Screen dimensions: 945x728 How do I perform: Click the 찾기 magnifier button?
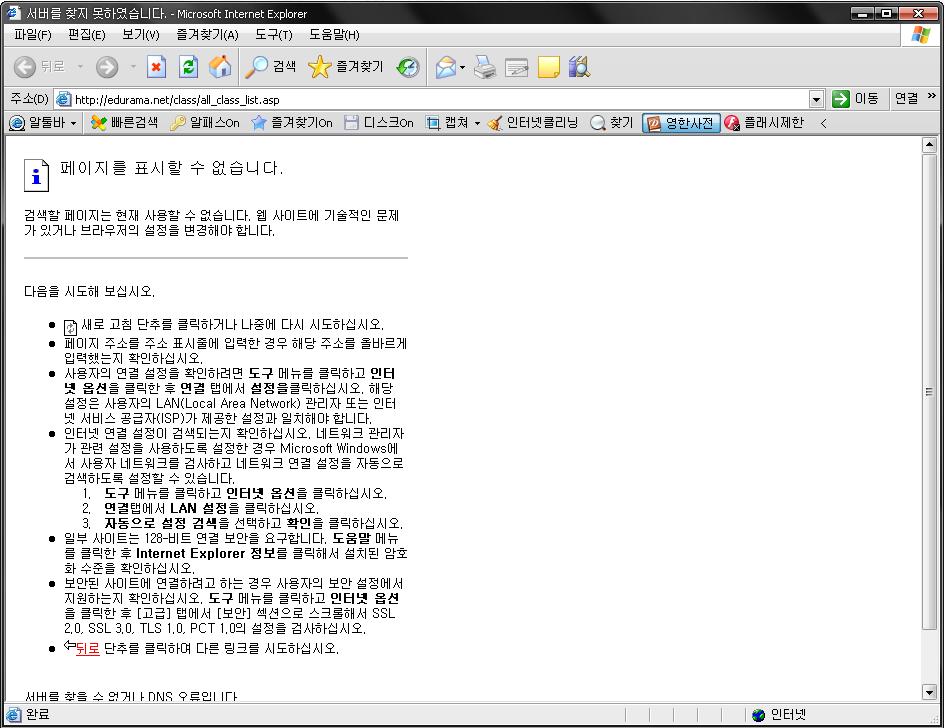point(612,123)
